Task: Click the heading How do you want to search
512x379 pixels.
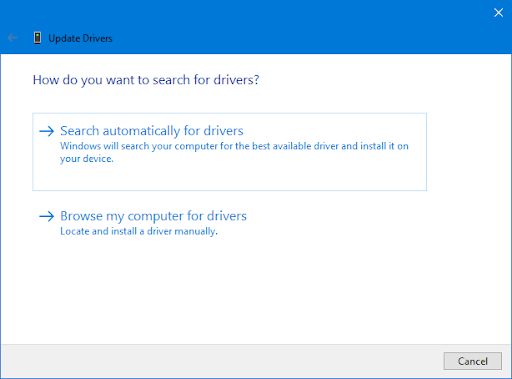Action: pos(146,80)
